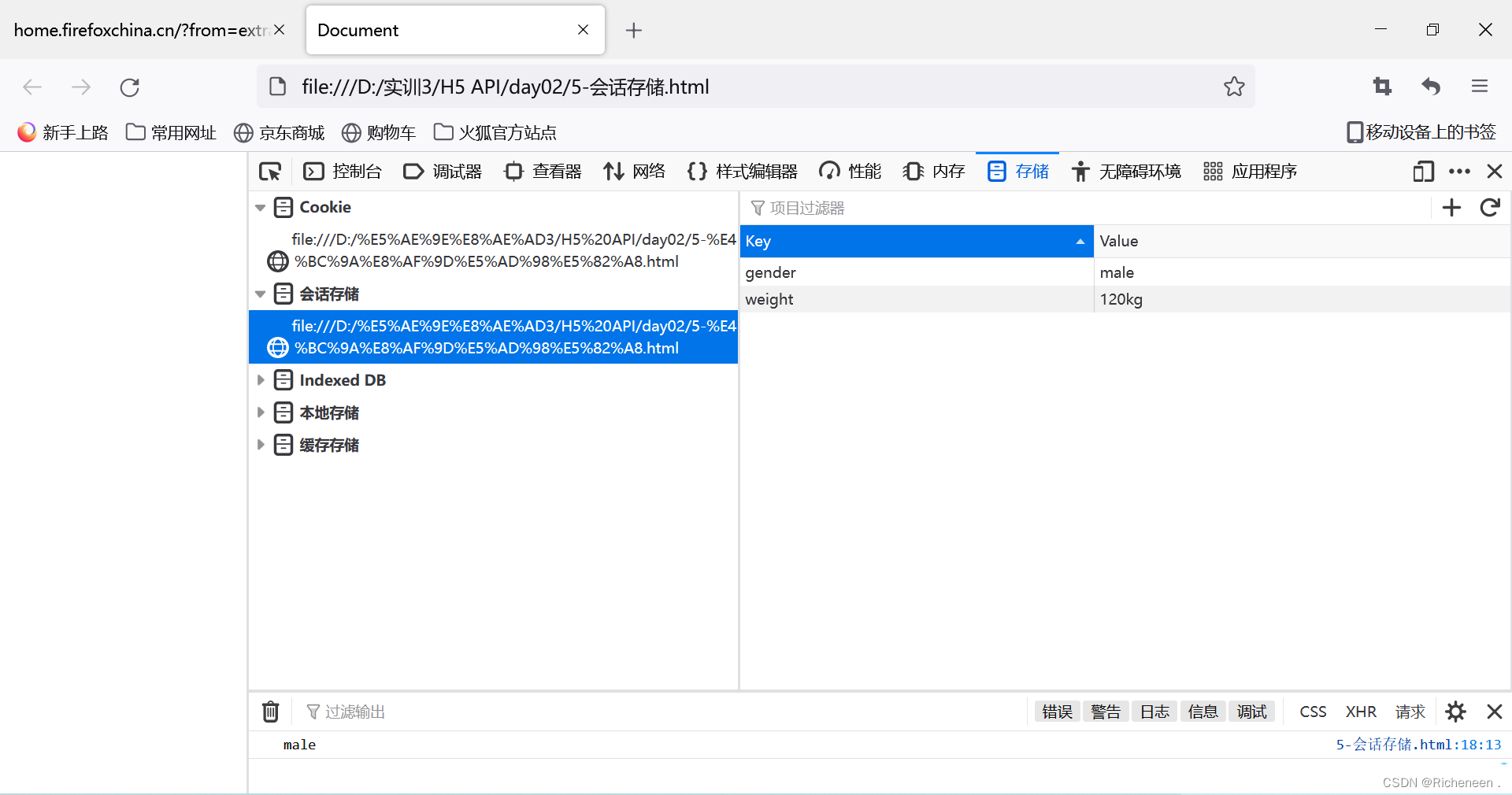Toggle the 警告 warnings filter

coord(1106,712)
